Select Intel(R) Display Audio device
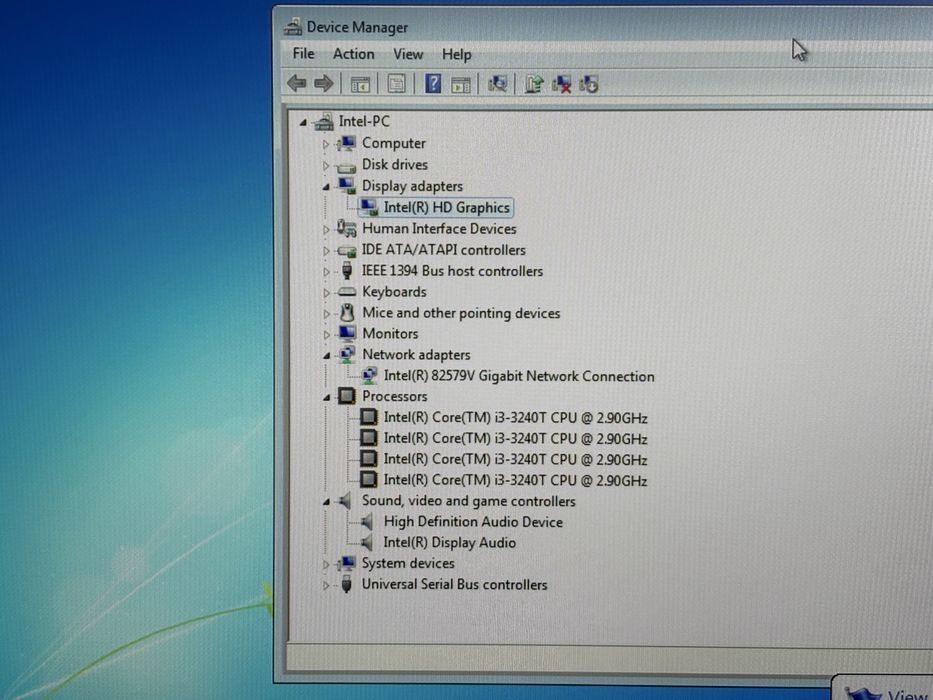933x700 pixels. point(450,542)
